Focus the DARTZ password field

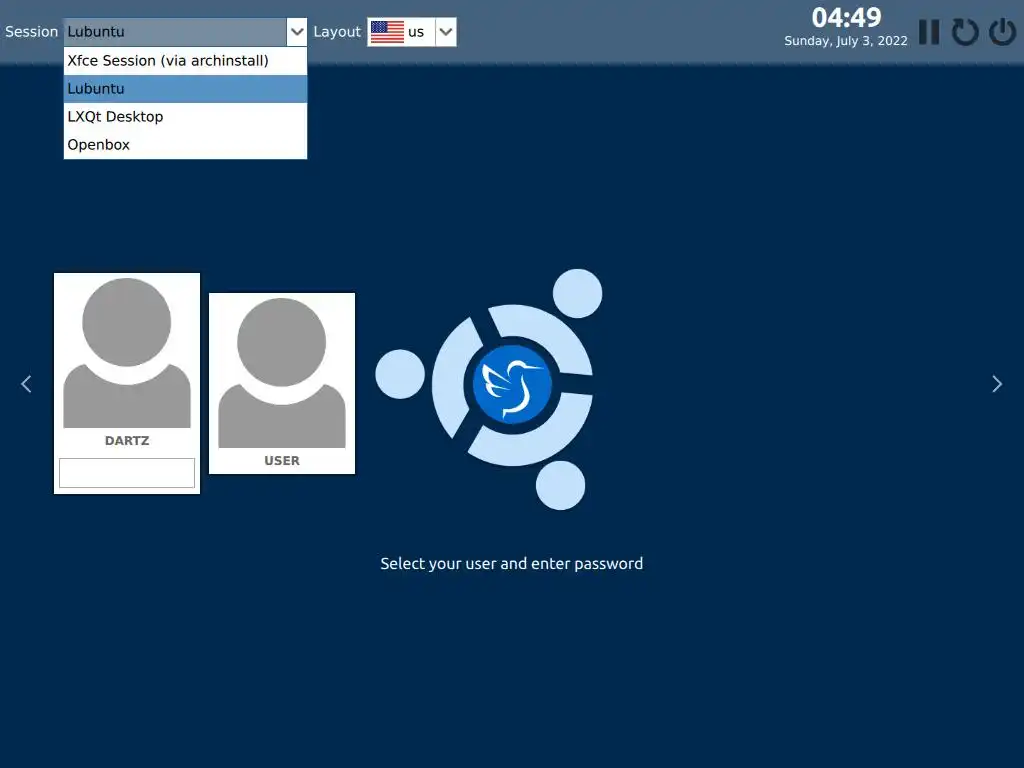point(127,473)
